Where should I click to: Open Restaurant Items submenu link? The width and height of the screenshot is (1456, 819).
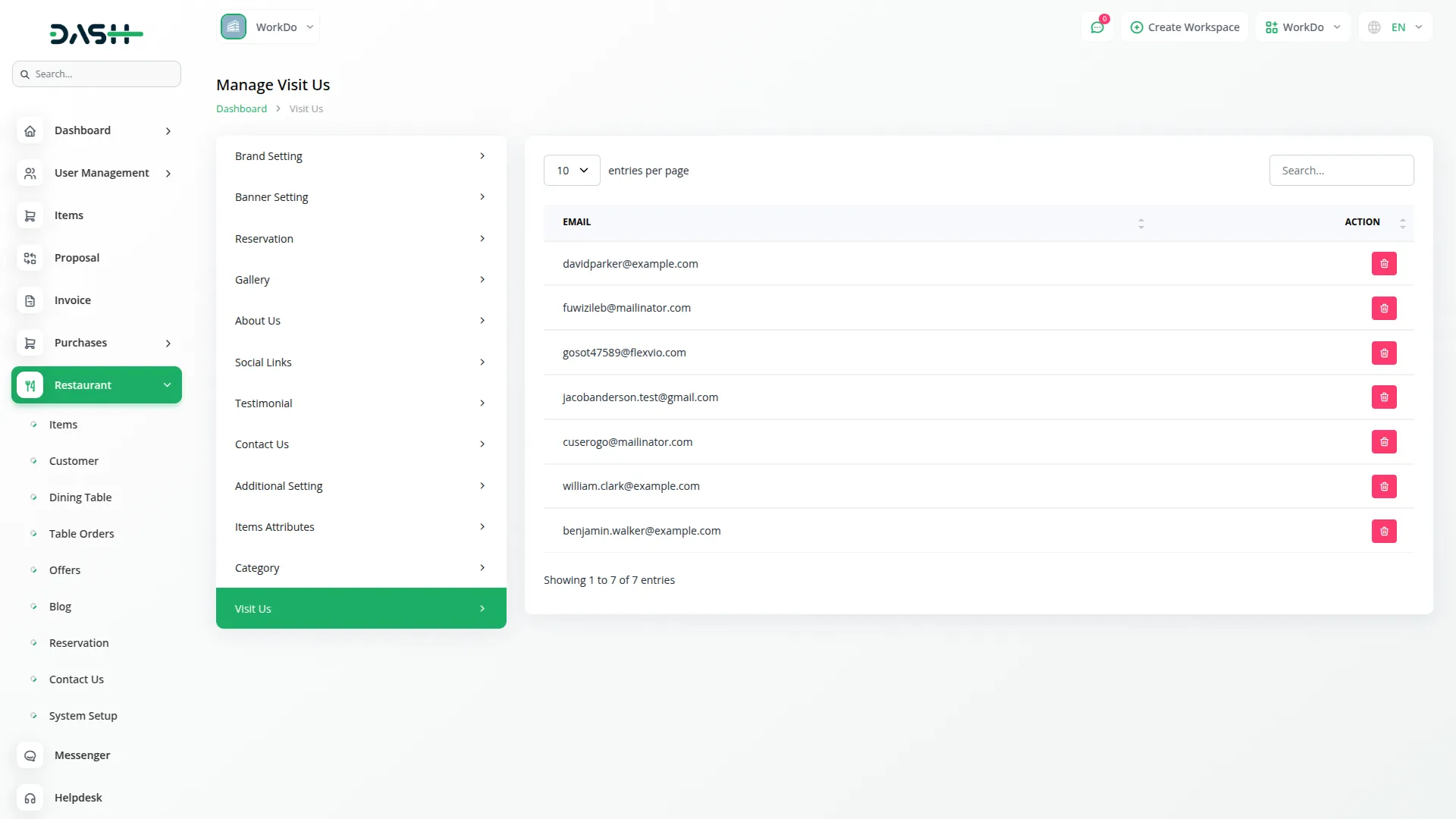click(63, 425)
